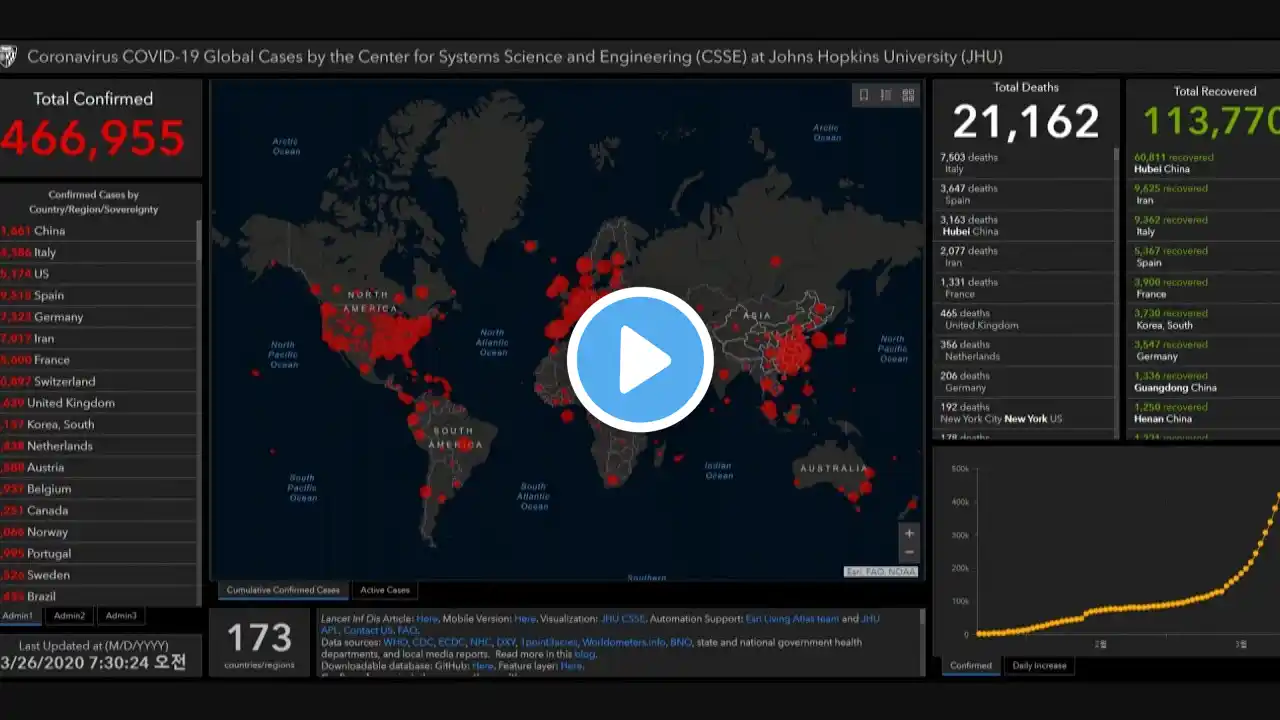Open the 1point3acres link

coord(549,642)
